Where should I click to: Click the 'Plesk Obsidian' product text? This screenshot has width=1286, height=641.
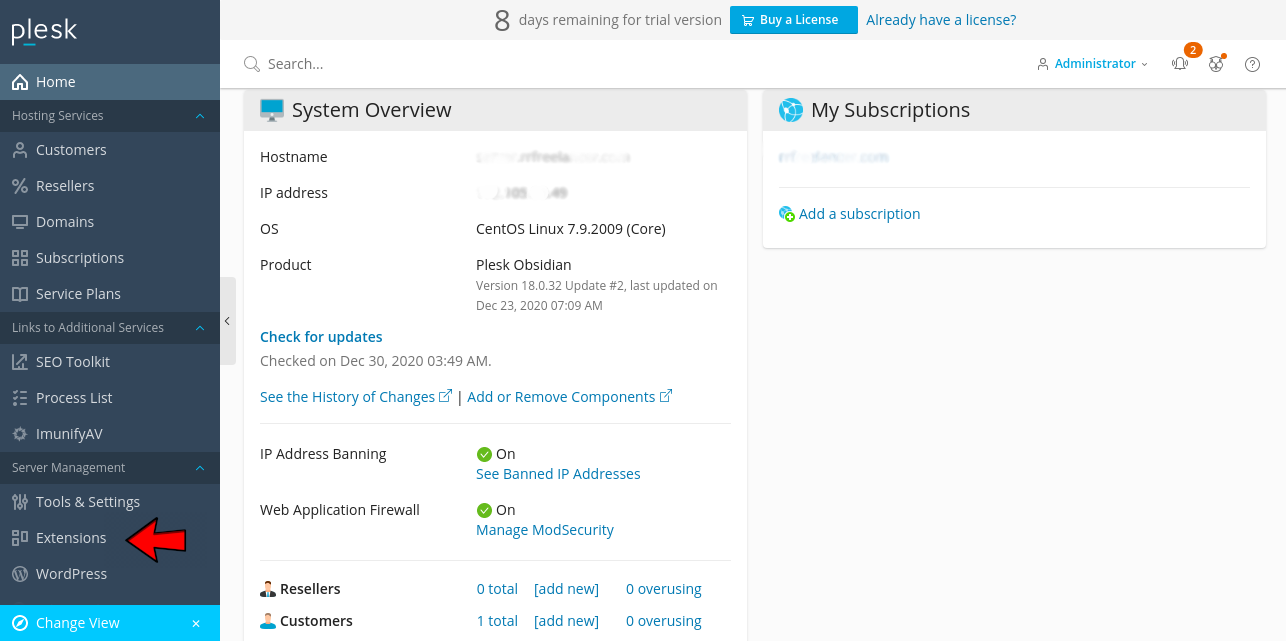tap(524, 265)
